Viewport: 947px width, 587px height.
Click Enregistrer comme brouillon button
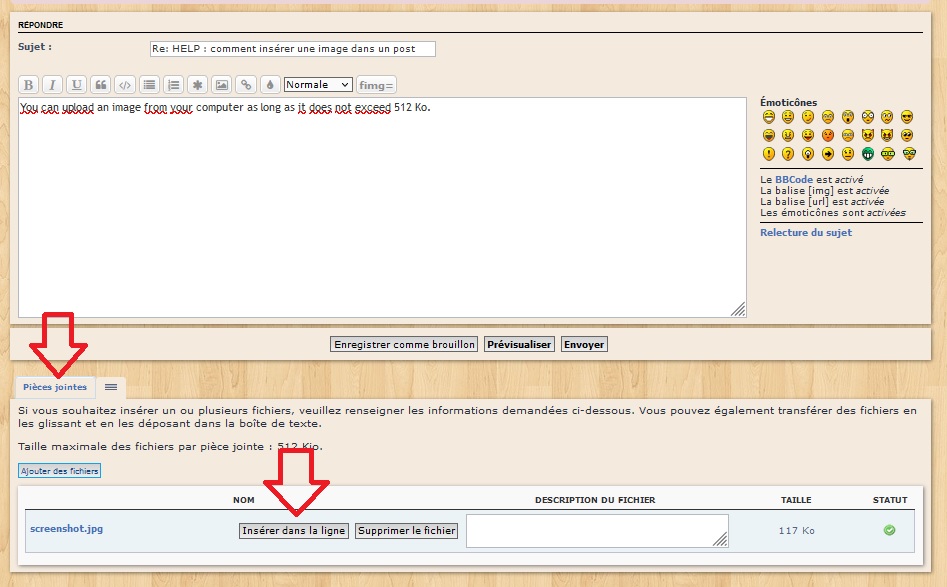click(x=404, y=344)
